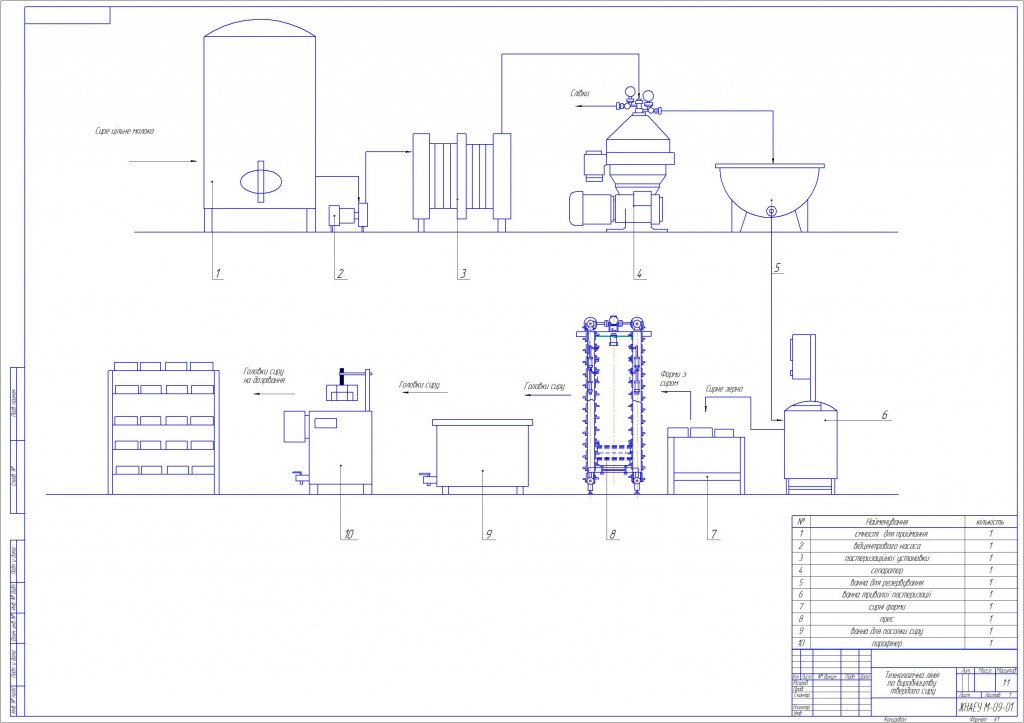Click the drain tap on the salting bath
This screenshot has height=723, width=1024.
coord(428,478)
